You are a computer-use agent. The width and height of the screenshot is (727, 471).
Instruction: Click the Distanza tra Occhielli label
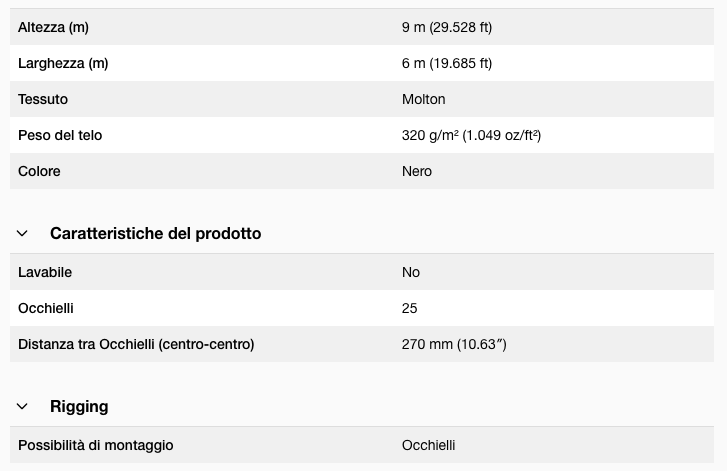tap(136, 344)
